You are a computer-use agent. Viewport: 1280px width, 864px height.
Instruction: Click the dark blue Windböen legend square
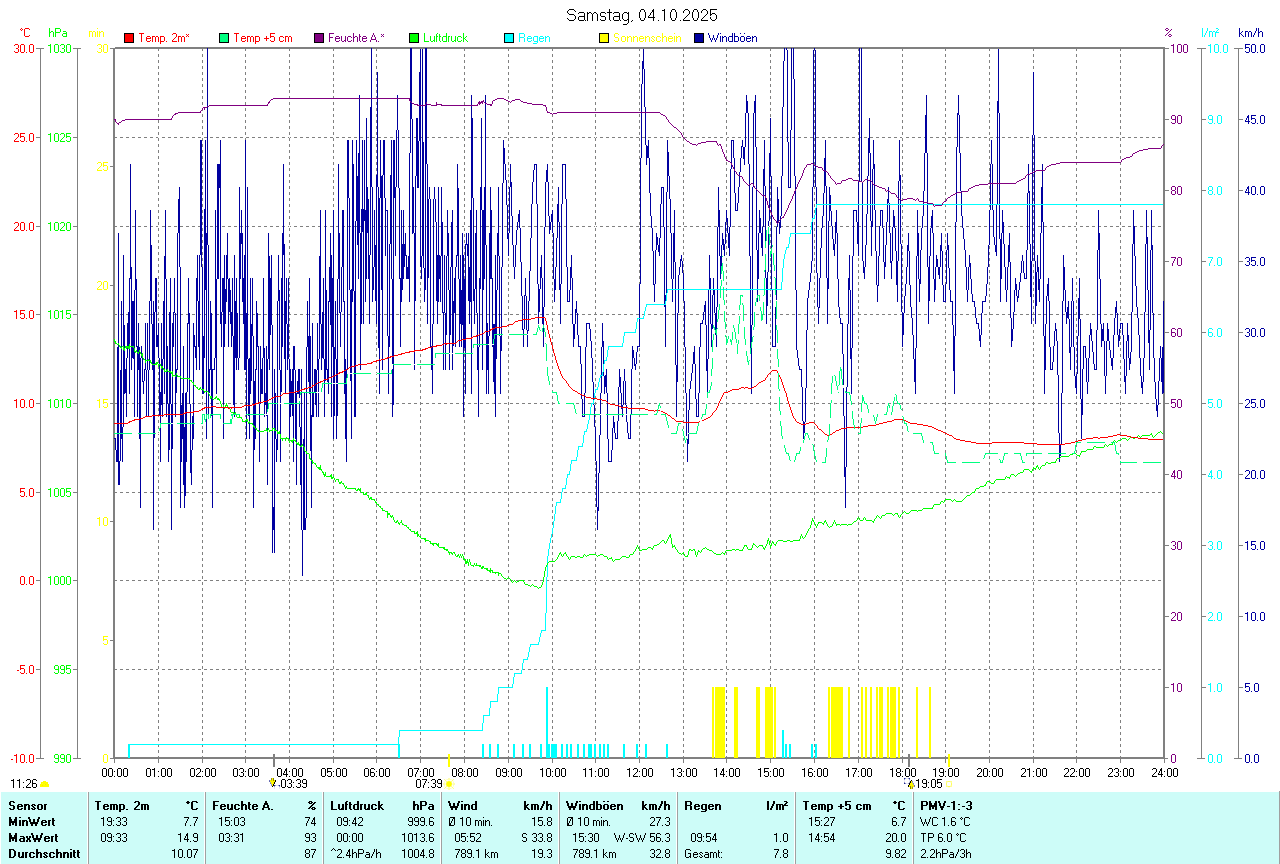pos(699,38)
